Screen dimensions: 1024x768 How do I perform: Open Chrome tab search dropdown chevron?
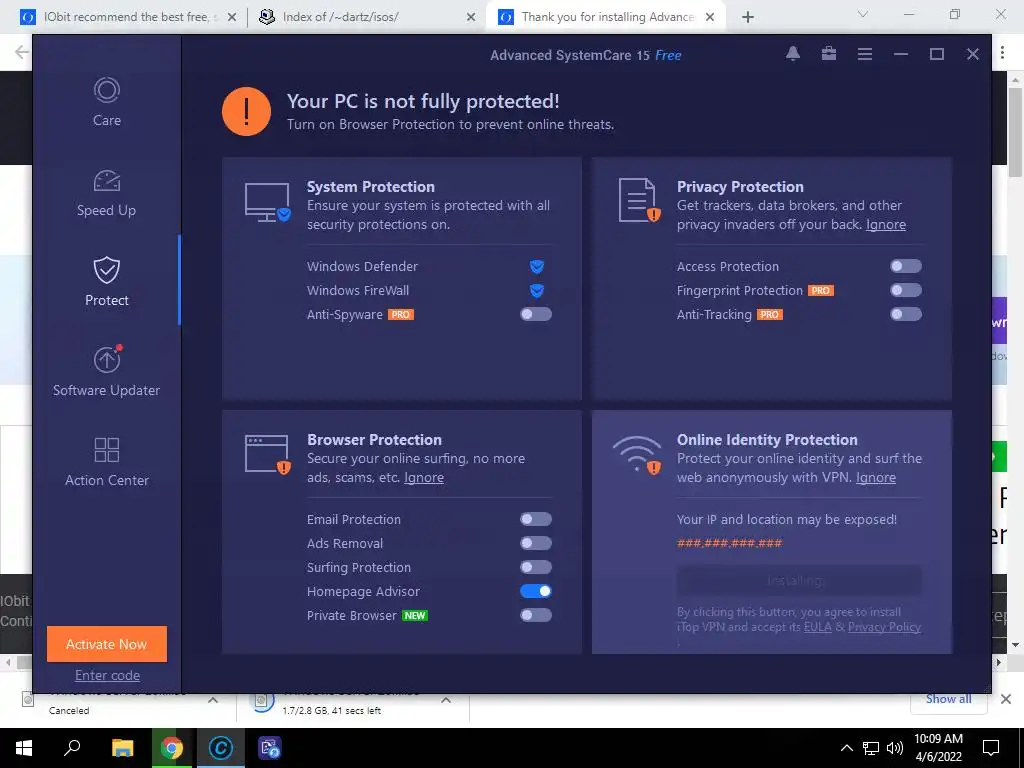(x=863, y=14)
